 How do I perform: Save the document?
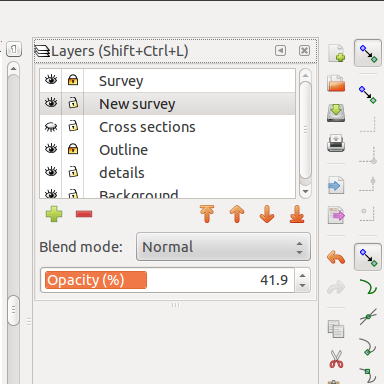[336, 113]
